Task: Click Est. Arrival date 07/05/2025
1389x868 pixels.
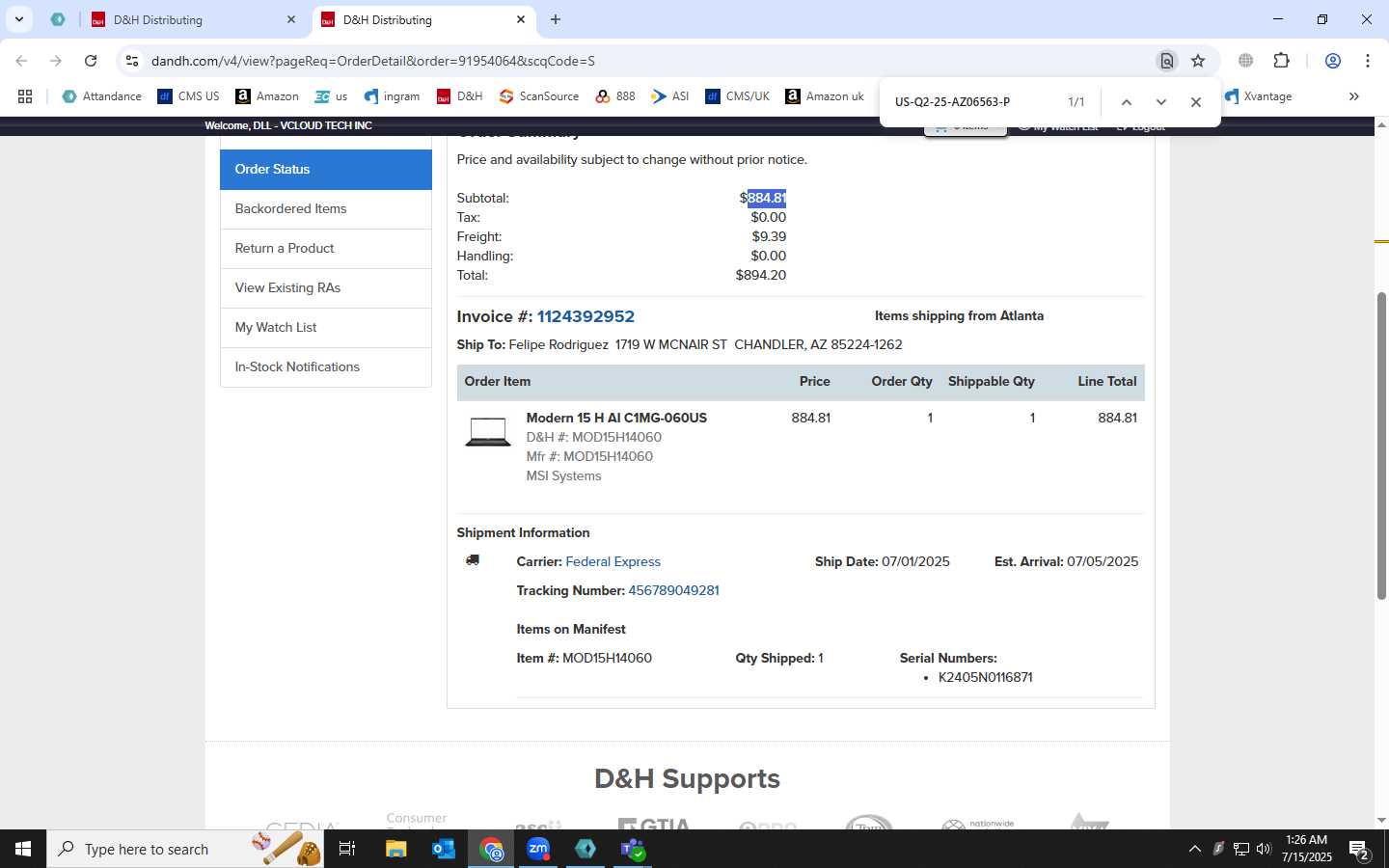Action: [x=1103, y=561]
